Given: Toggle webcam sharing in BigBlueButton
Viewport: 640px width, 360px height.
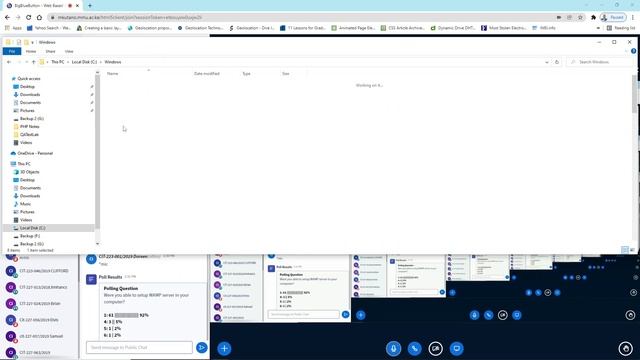Looking at the screenshot, I should pos(436,349).
